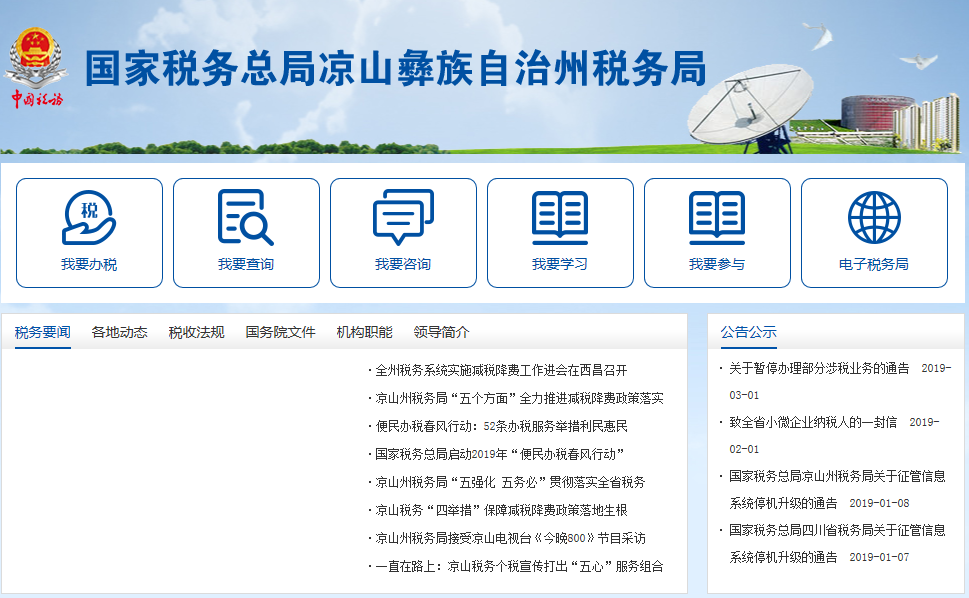
Task: Select the 我要查询 magnifier document icon
Action: (x=246, y=232)
